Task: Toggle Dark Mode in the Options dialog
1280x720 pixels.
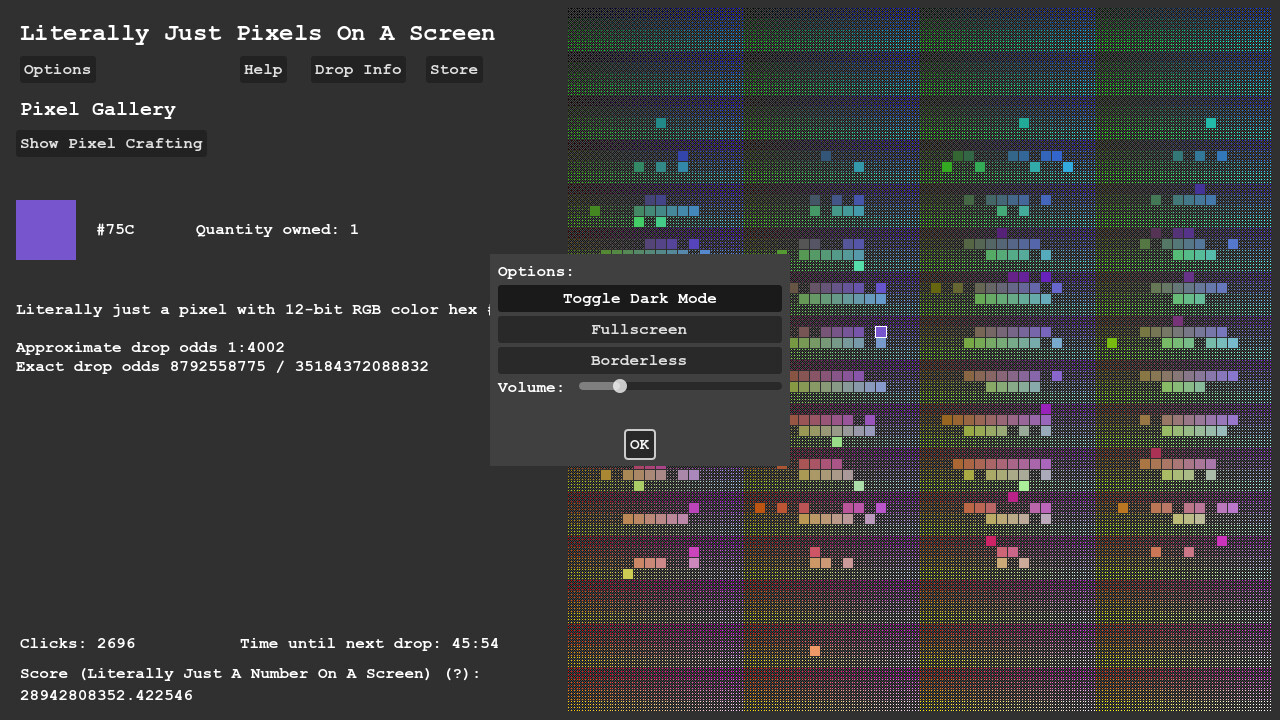Action: 639,298
